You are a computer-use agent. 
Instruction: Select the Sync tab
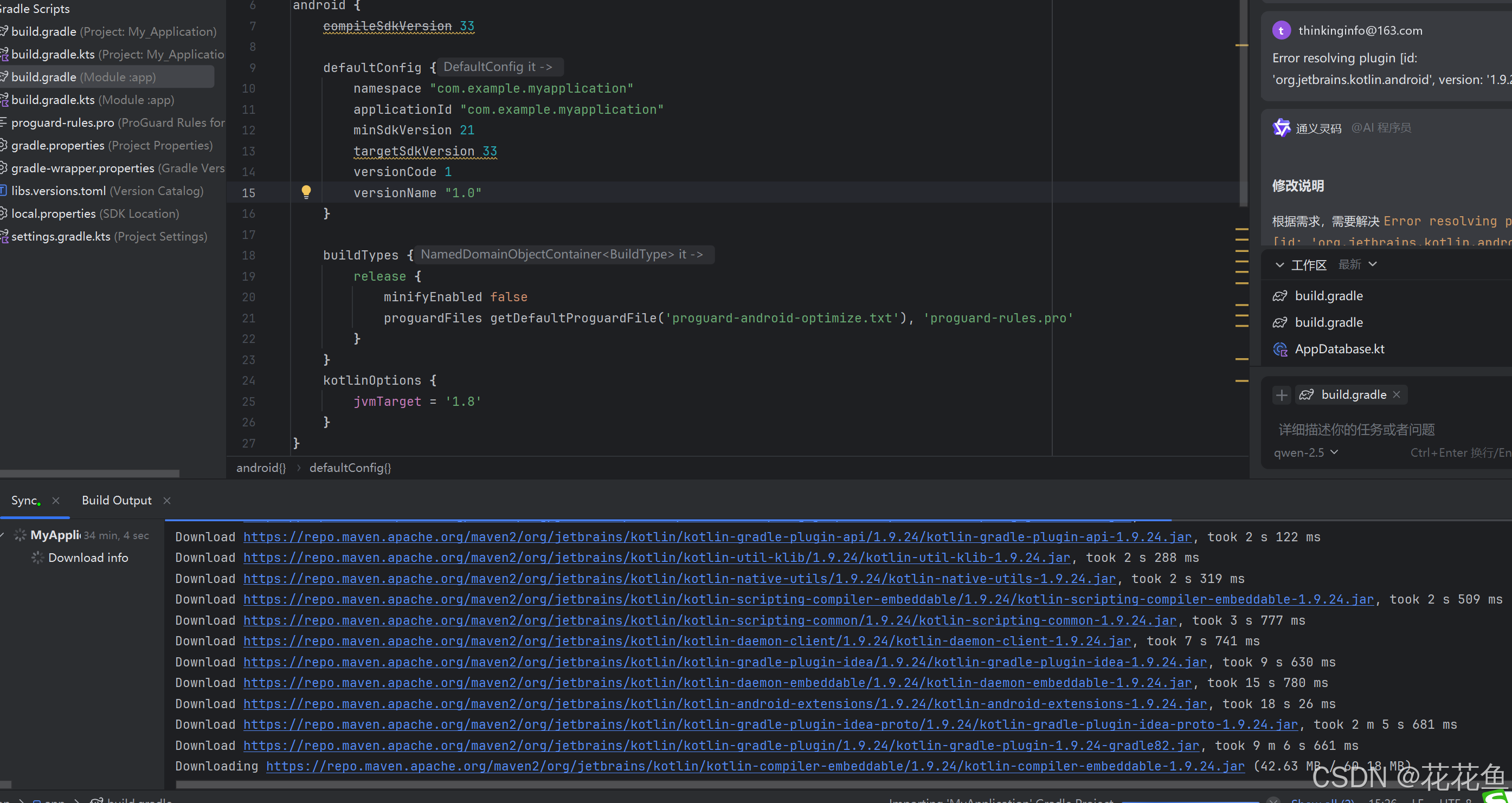coord(24,500)
